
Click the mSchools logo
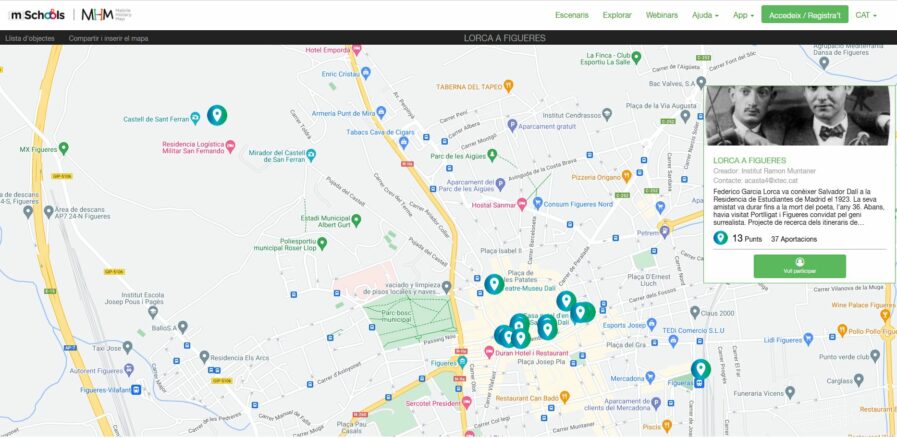click(x=37, y=14)
